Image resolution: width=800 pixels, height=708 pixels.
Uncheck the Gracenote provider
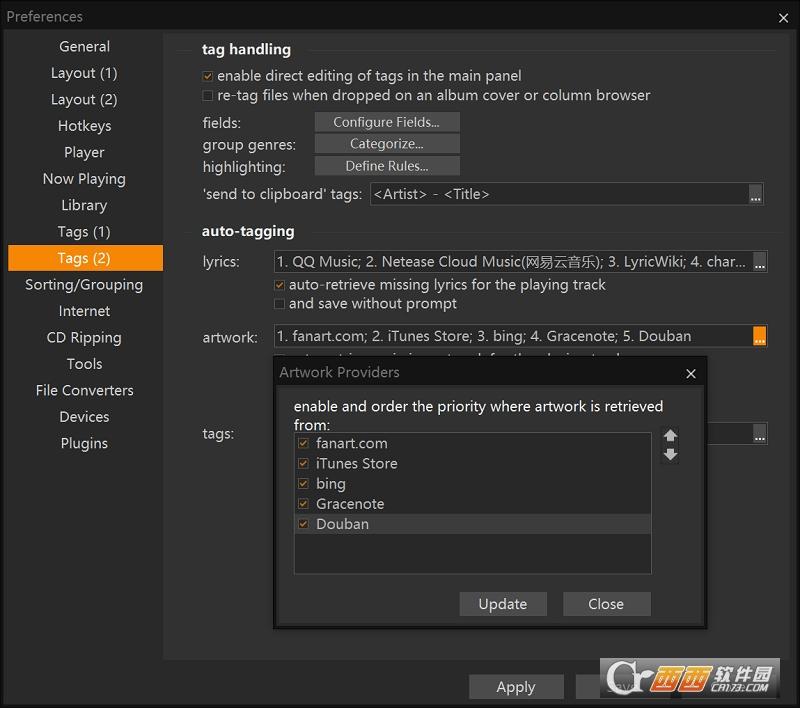pyautogui.click(x=303, y=504)
